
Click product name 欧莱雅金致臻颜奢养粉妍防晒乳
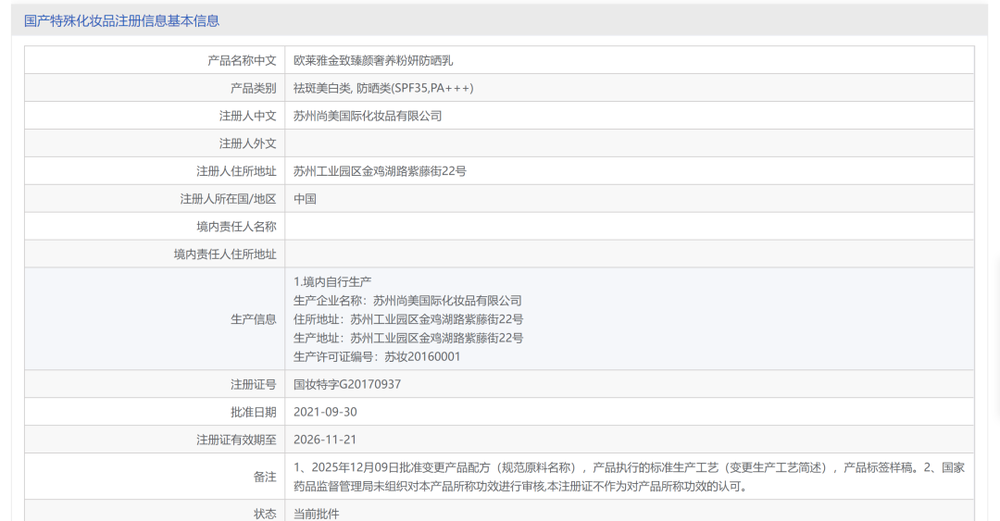click(x=373, y=60)
